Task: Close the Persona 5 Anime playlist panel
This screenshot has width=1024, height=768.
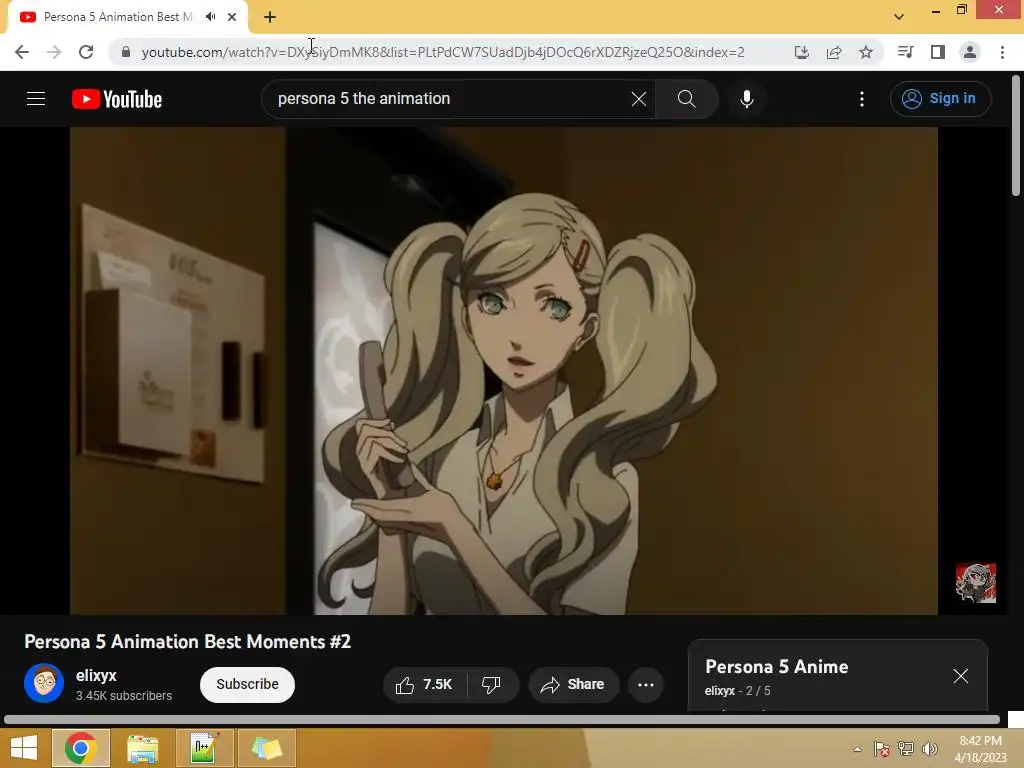Action: click(x=961, y=676)
